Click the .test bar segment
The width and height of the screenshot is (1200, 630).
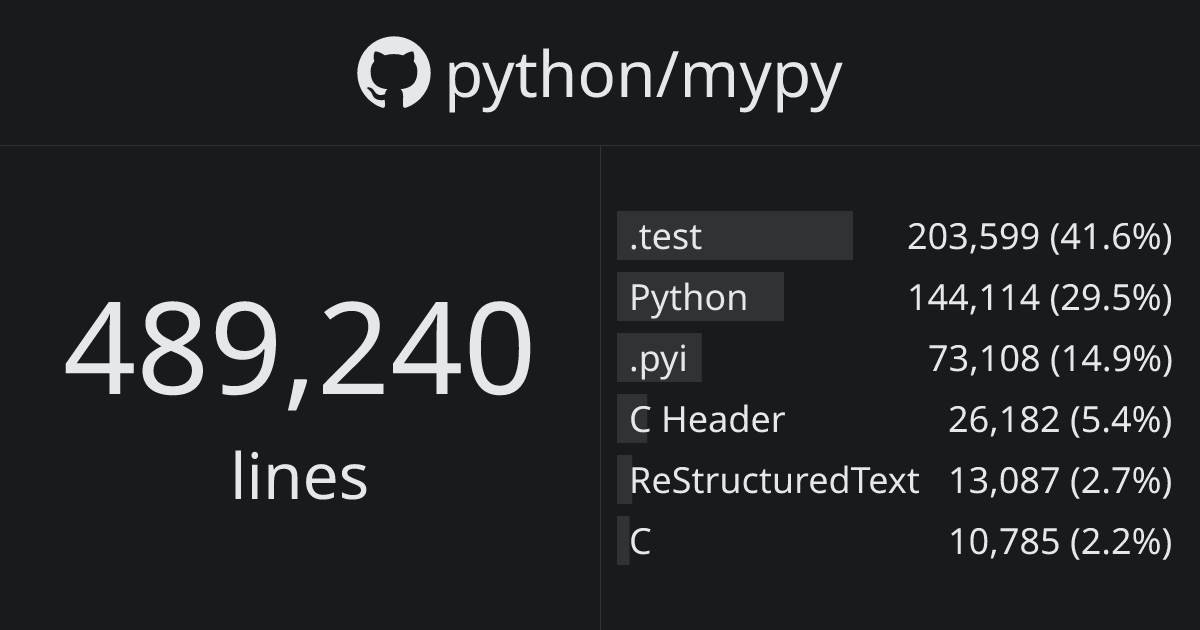(790, 236)
